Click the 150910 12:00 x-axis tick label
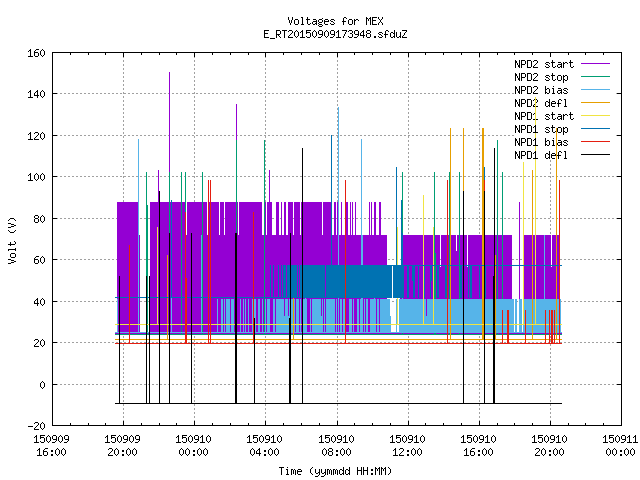Screen dimensions: 640x480 click(x=407, y=446)
